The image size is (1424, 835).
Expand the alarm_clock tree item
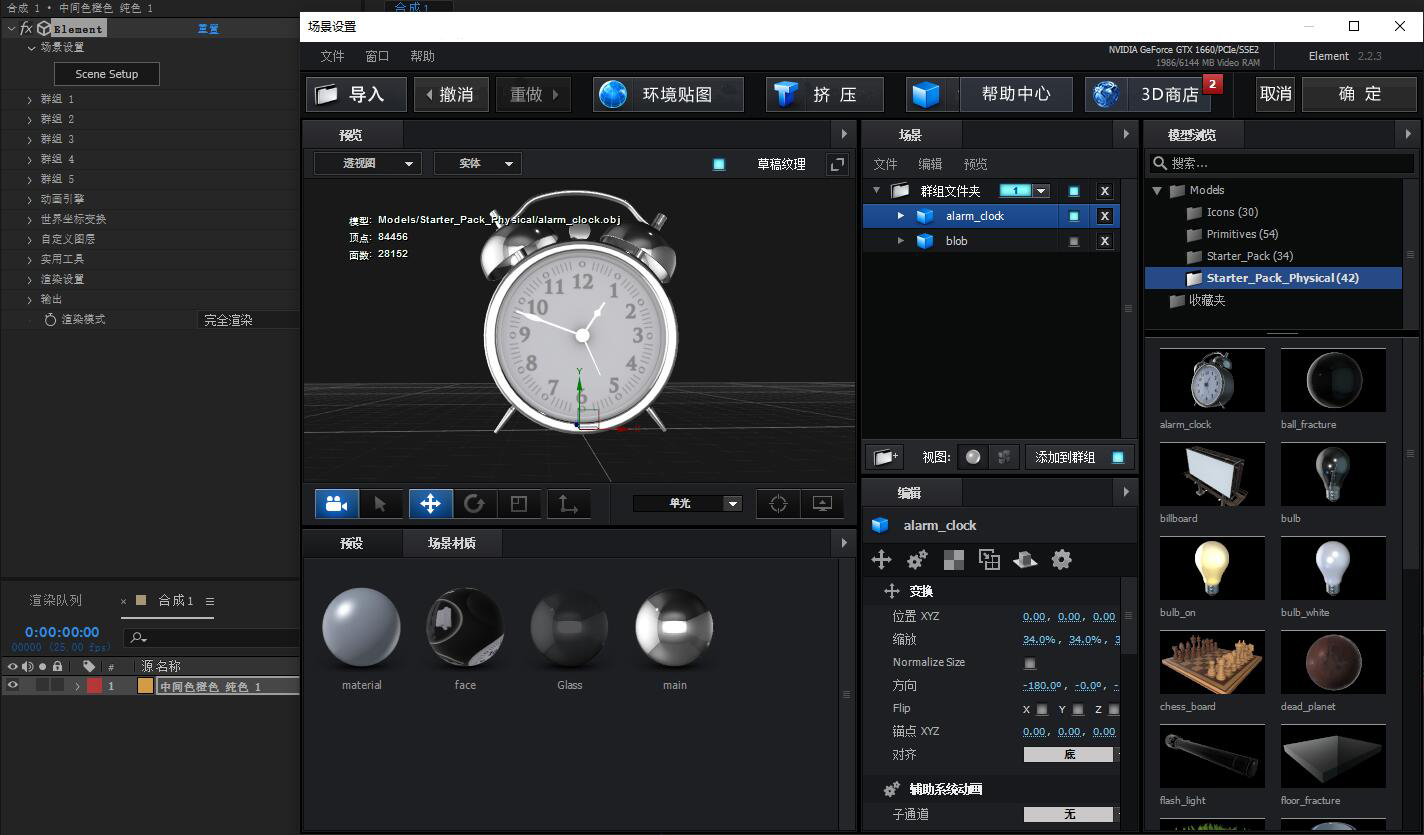(900, 216)
